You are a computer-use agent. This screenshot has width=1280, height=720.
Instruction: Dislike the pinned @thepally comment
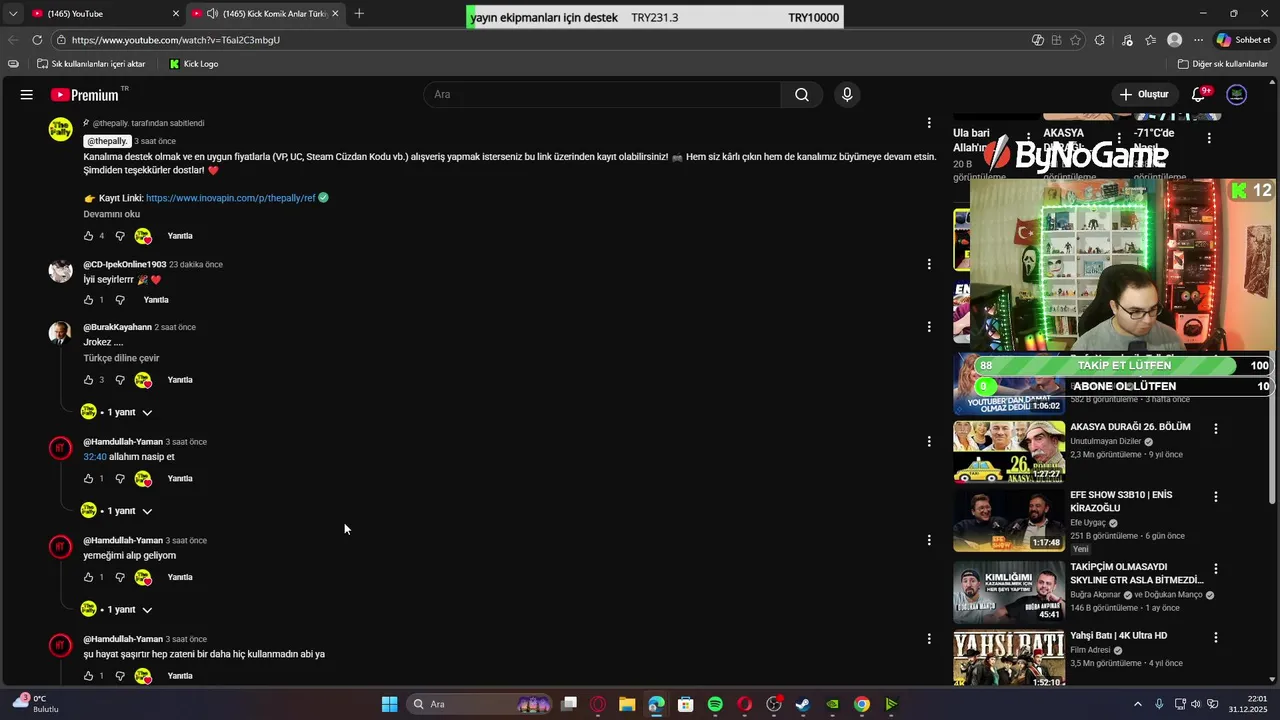point(120,236)
